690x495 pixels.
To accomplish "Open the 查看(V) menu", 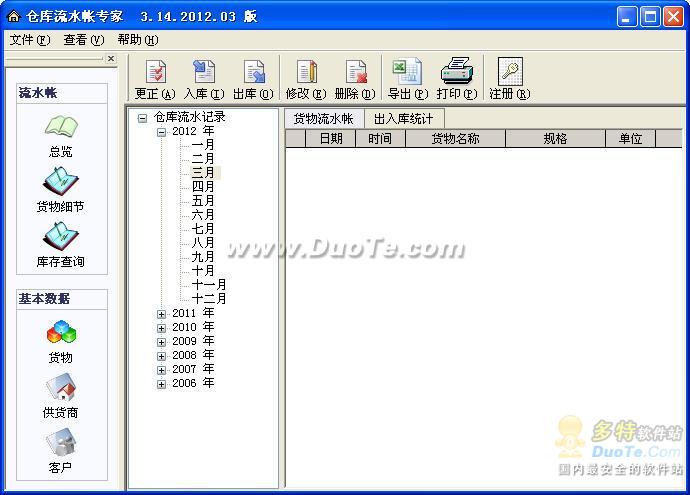I will pyautogui.click(x=84, y=40).
